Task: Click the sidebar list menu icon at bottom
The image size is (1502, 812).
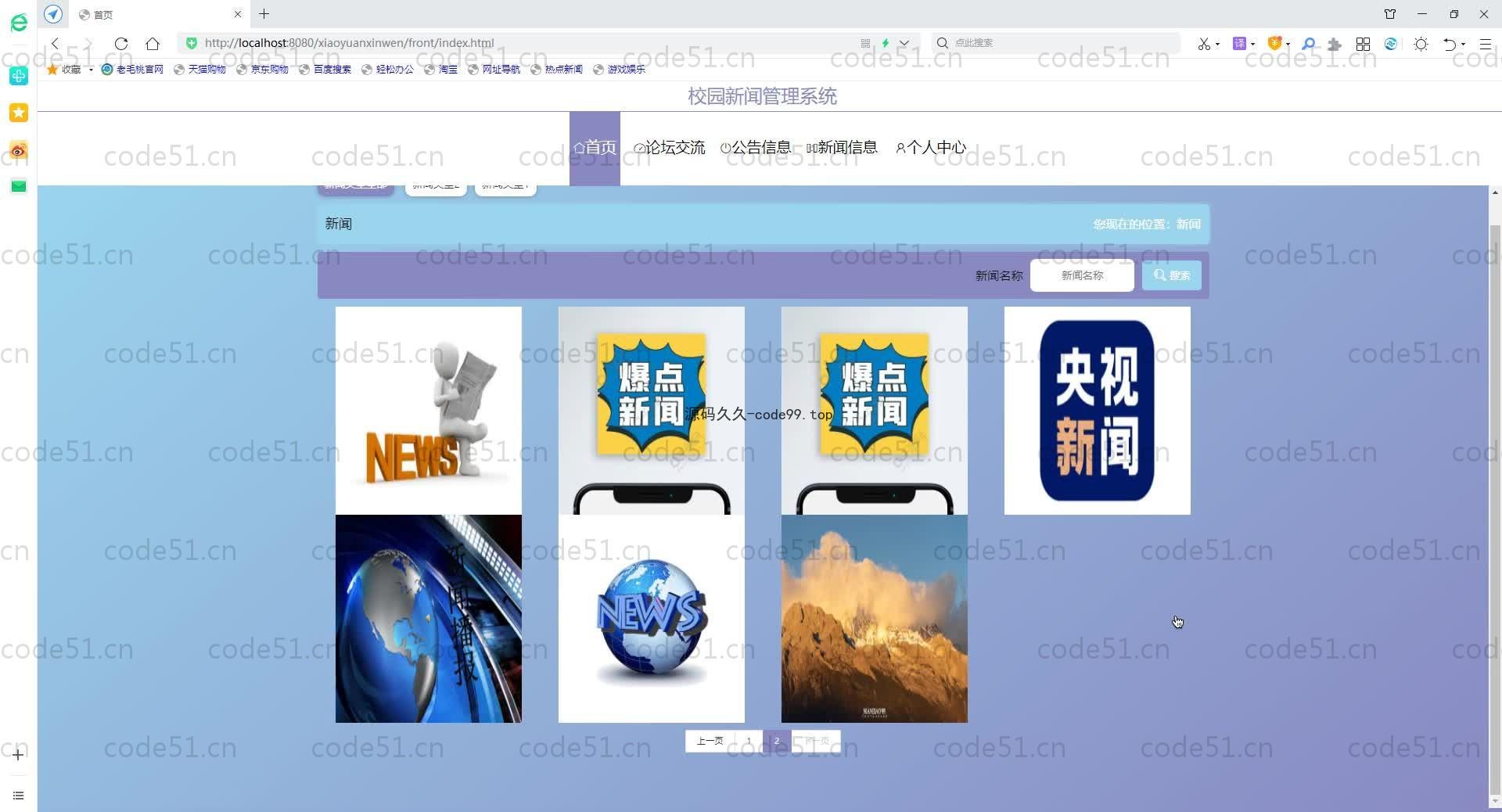Action: (18, 796)
